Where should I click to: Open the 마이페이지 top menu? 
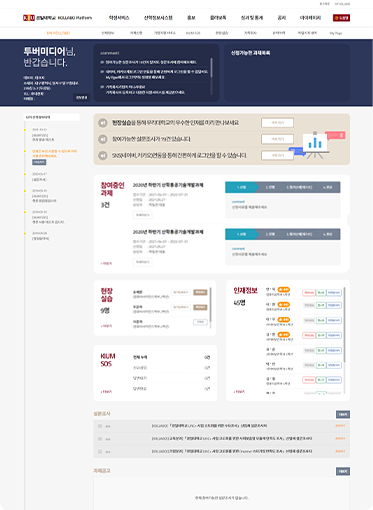[310, 18]
